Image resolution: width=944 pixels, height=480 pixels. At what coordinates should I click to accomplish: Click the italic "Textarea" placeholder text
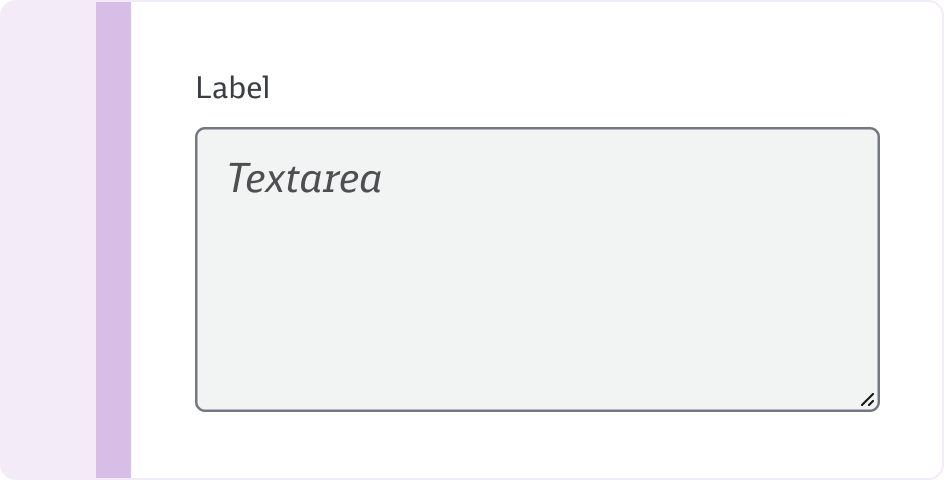pyautogui.click(x=305, y=179)
